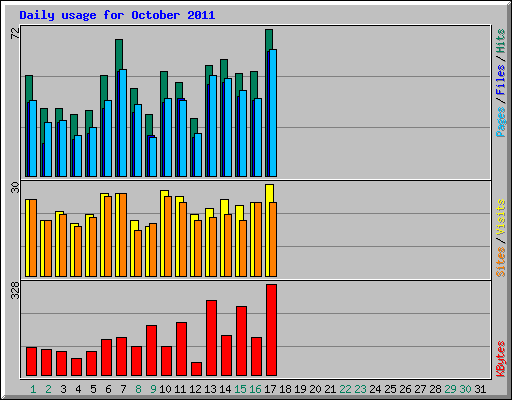Viewport: 512px width, 400px height.
Task: Select day label 18 on the x-axis
Action: [285, 389]
